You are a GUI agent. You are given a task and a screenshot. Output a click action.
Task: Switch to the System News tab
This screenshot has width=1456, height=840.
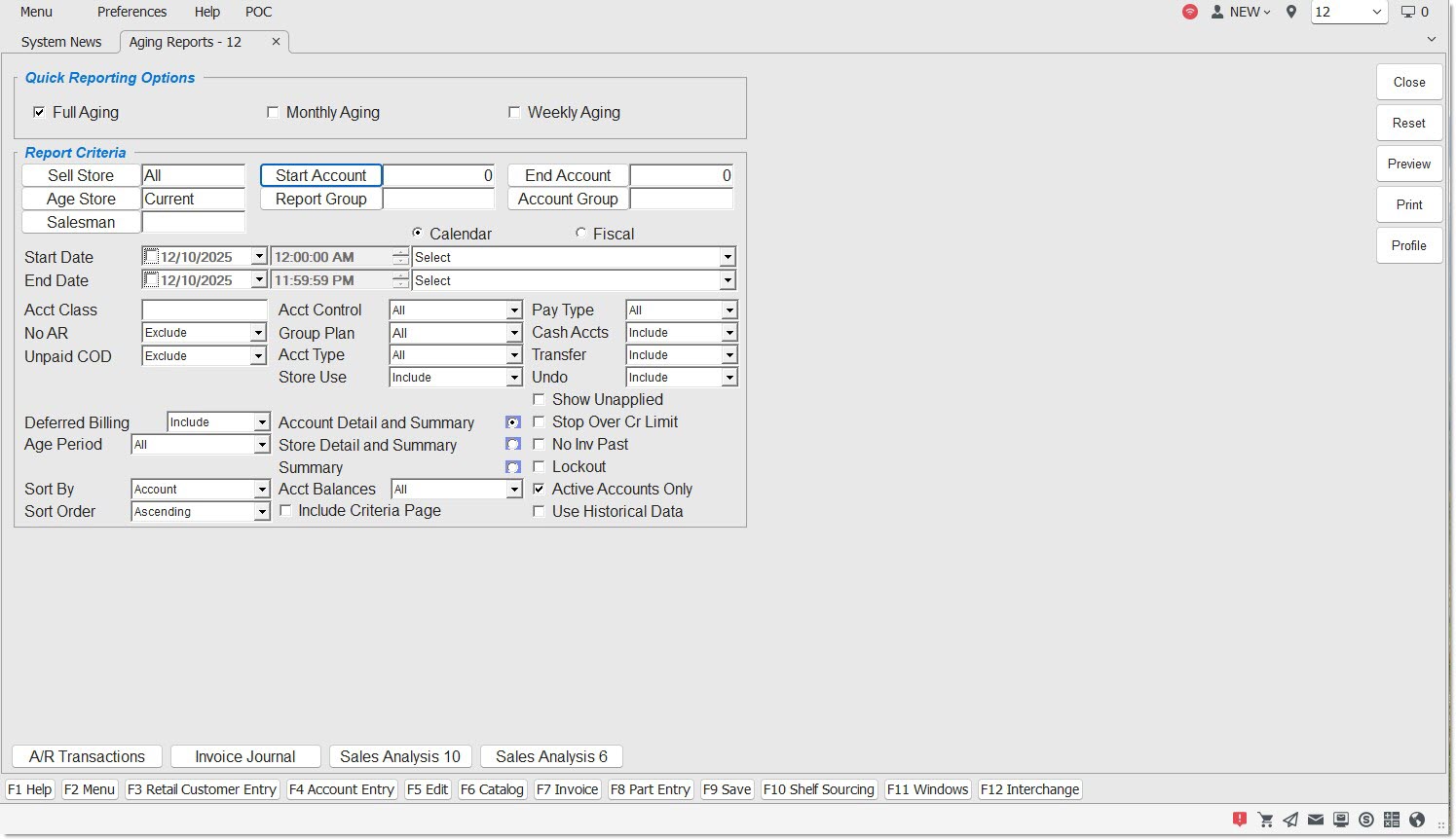coord(61,42)
